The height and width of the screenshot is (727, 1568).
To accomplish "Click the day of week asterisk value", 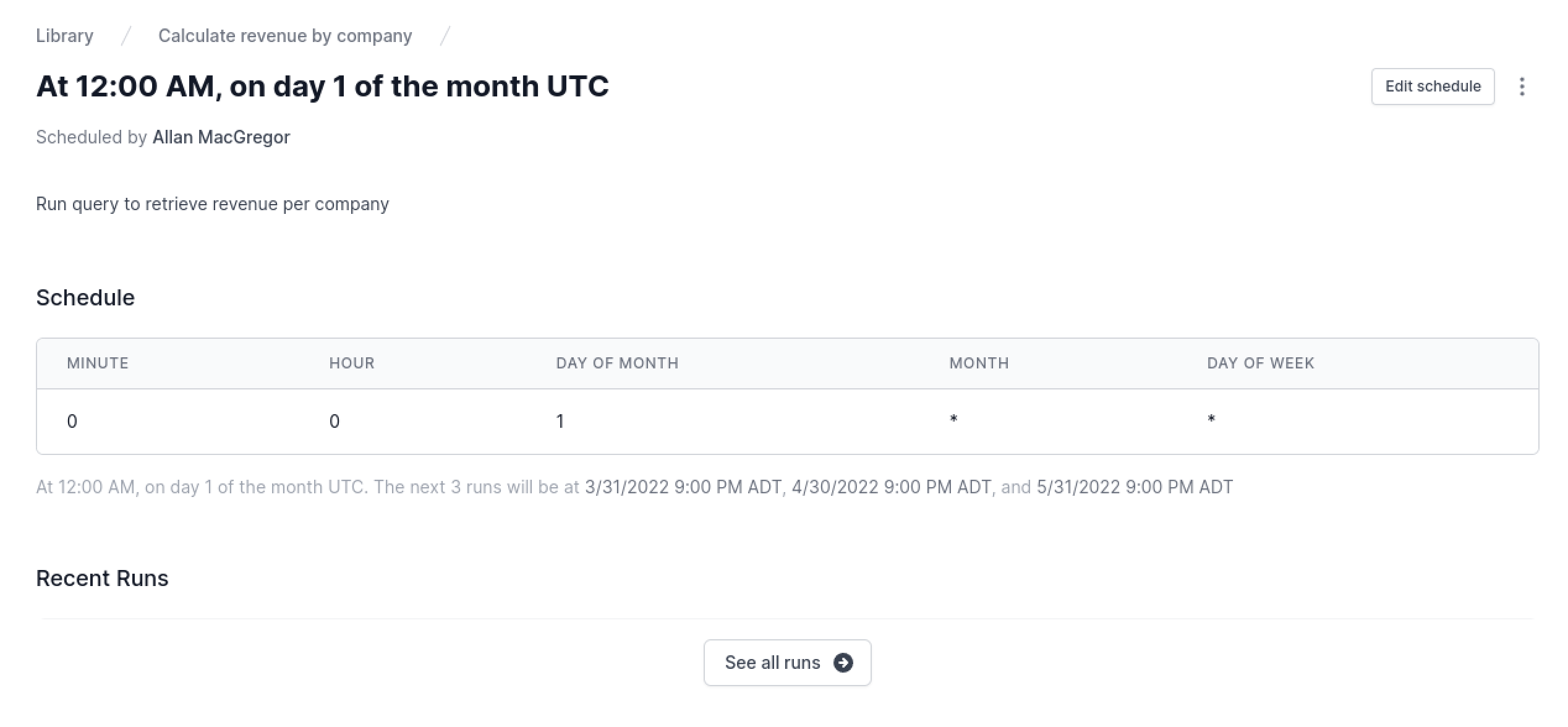I will pyautogui.click(x=1211, y=419).
